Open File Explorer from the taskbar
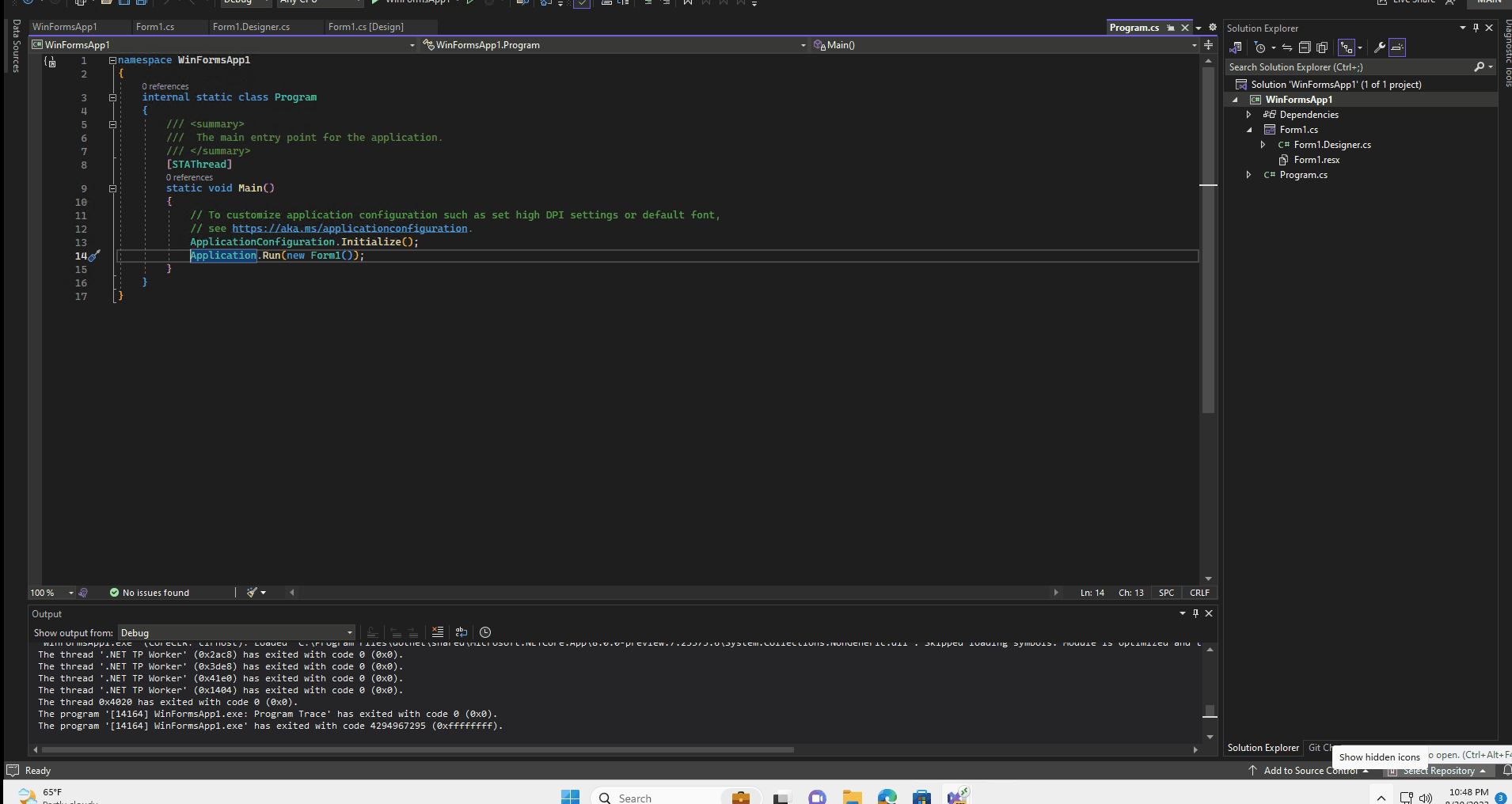The height and width of the screenshot is (804, 1512). (x=852, y=797)
